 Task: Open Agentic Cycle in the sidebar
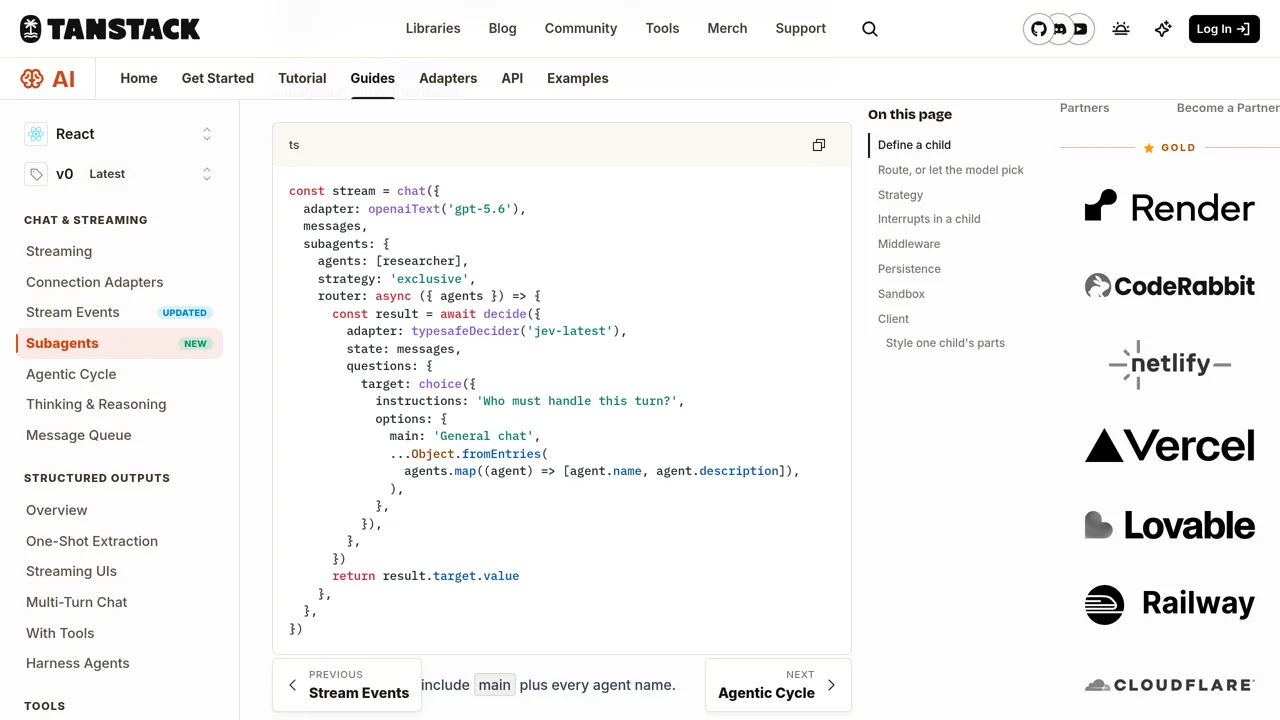click(71, 374)
